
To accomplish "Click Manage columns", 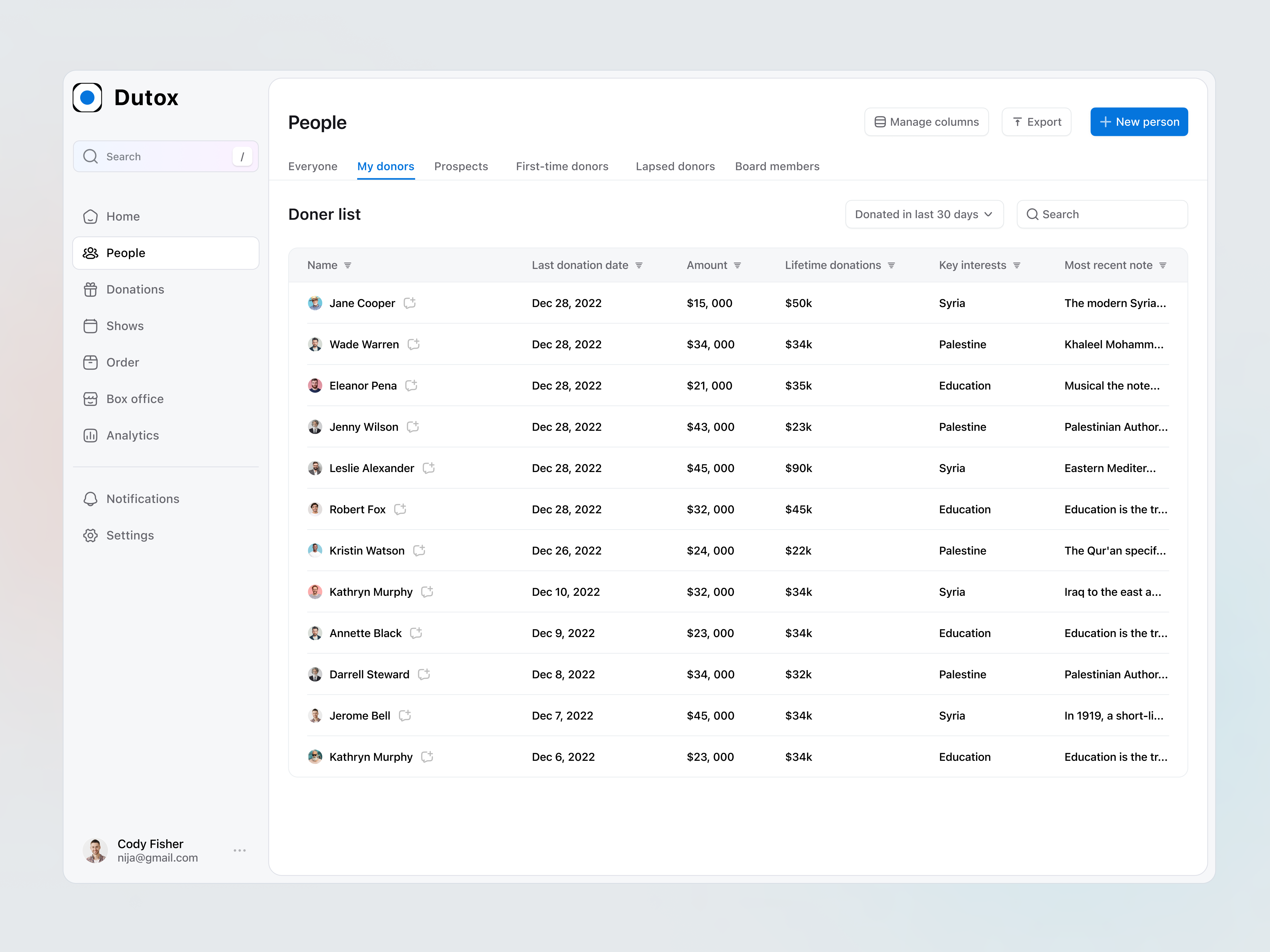I will [x=926, y=122].
